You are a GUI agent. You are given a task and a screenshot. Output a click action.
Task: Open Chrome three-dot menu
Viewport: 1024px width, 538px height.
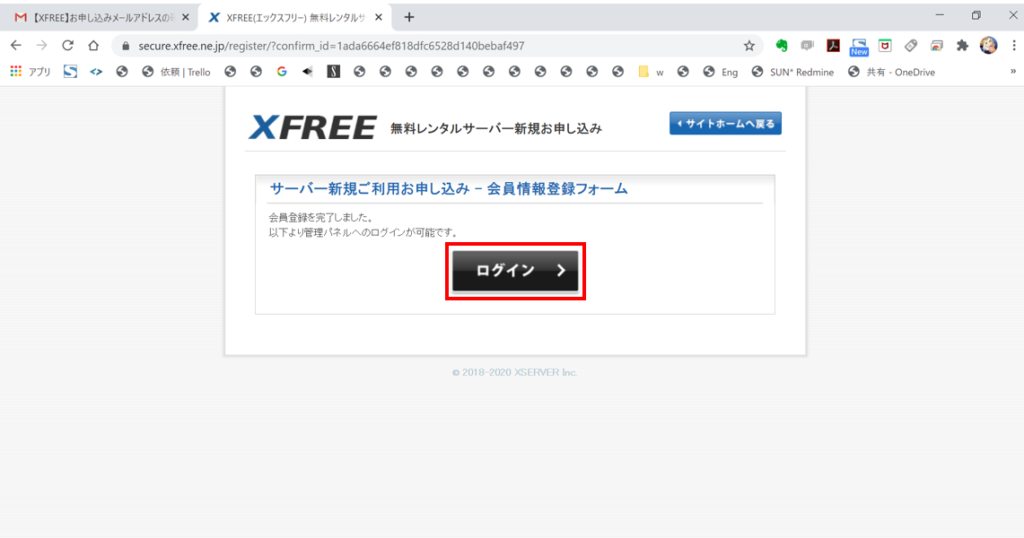click(1011, 45)
